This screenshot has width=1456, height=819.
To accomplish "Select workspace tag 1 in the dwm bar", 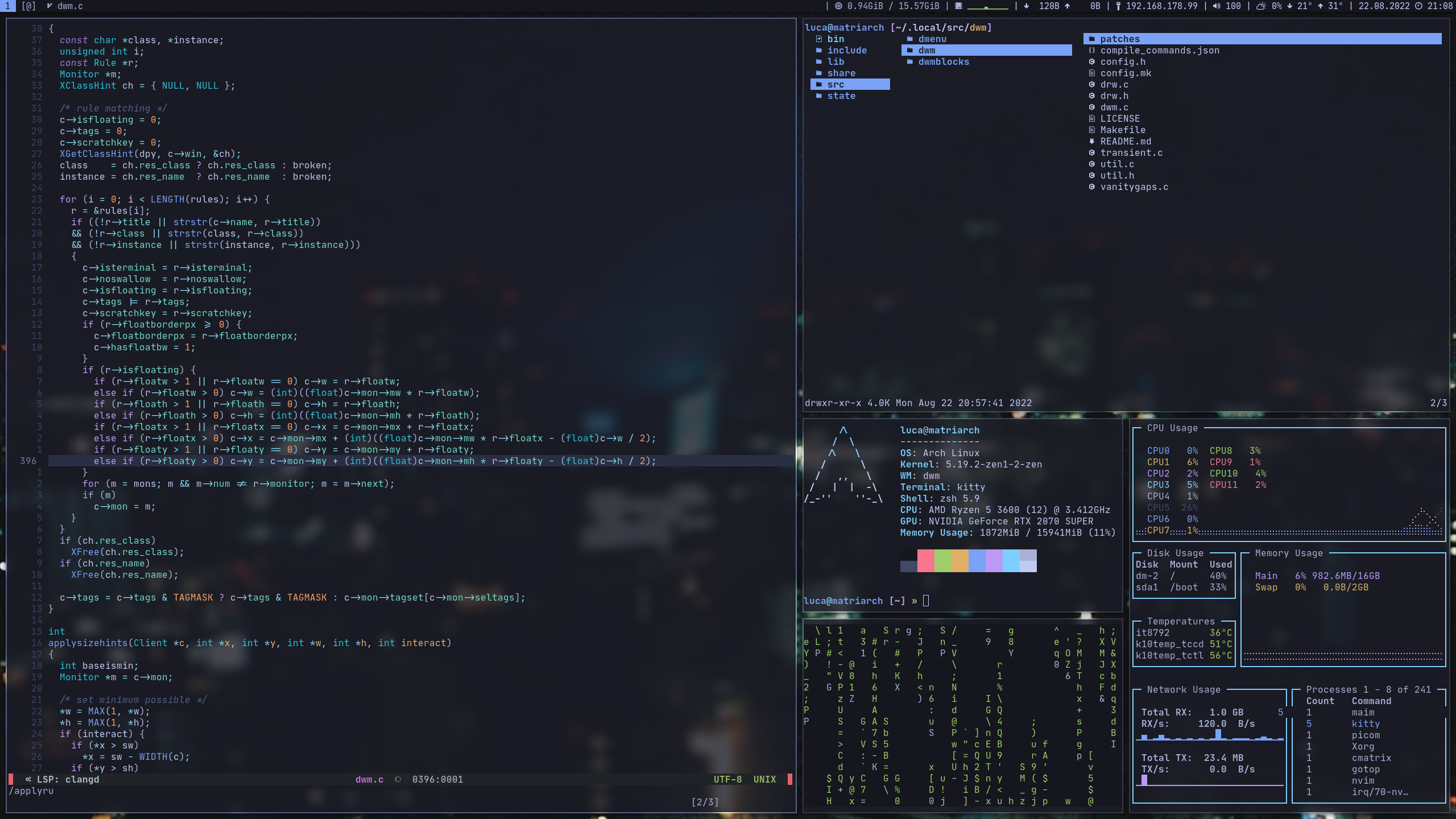I will [8, 6].
